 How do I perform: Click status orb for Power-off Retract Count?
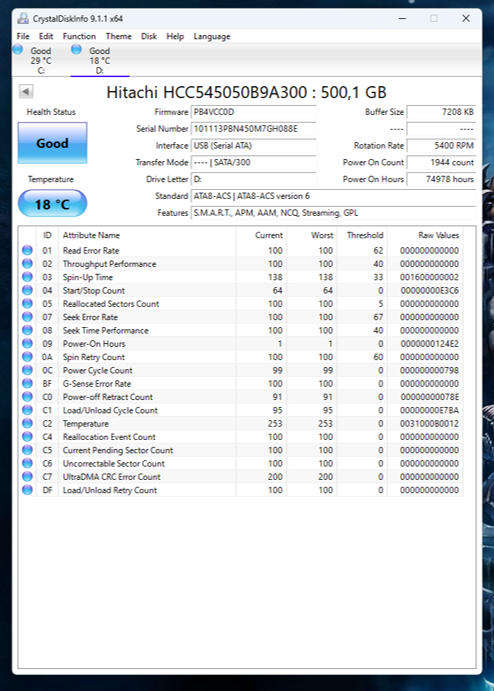pyautogui.click(x=27, y=397)
